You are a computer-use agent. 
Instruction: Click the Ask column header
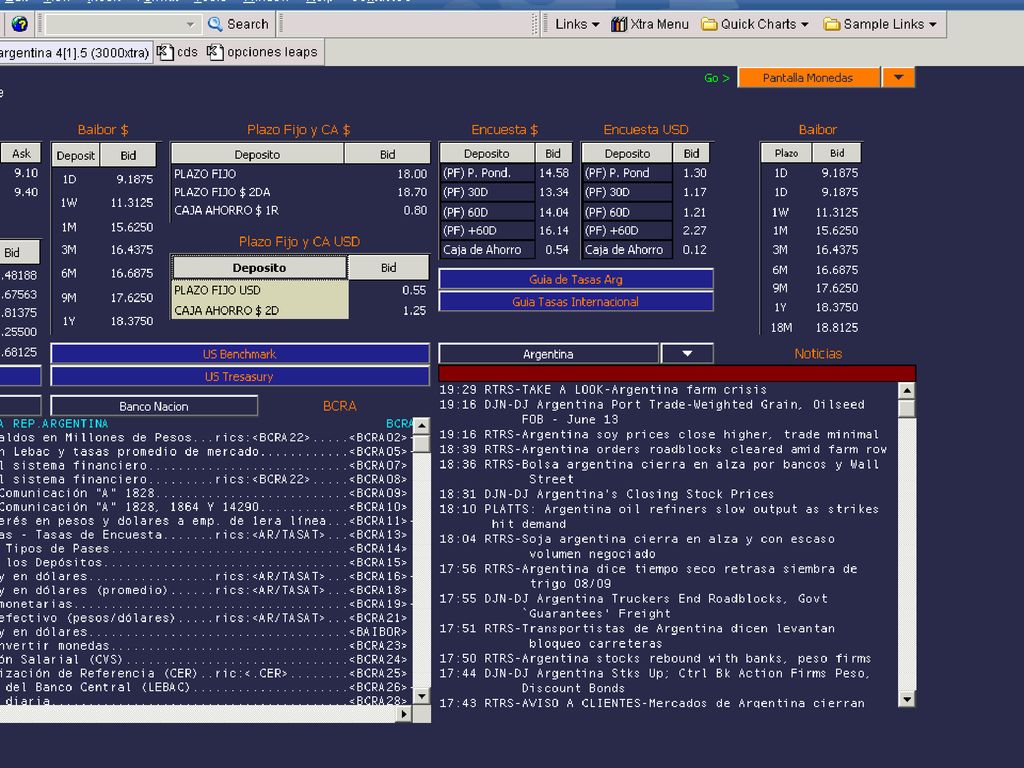pos(21,153)
